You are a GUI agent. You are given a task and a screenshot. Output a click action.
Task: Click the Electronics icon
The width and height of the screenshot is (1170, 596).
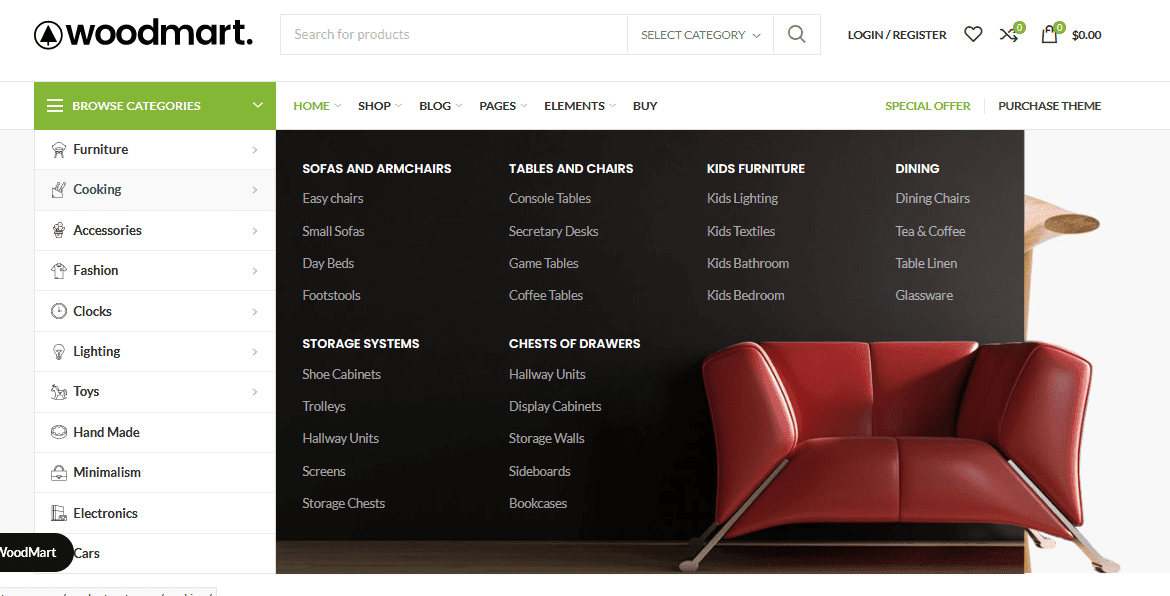coord(58,513)
